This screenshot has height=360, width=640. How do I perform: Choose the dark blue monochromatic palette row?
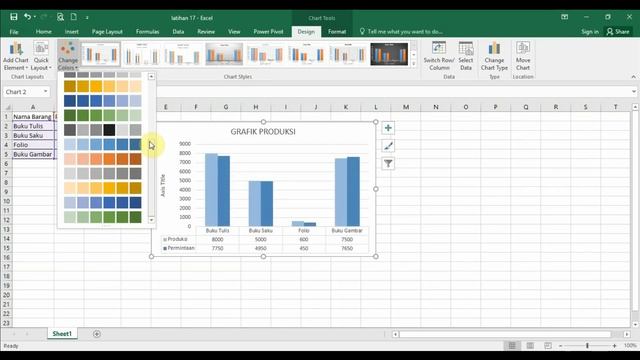point(102,101)
